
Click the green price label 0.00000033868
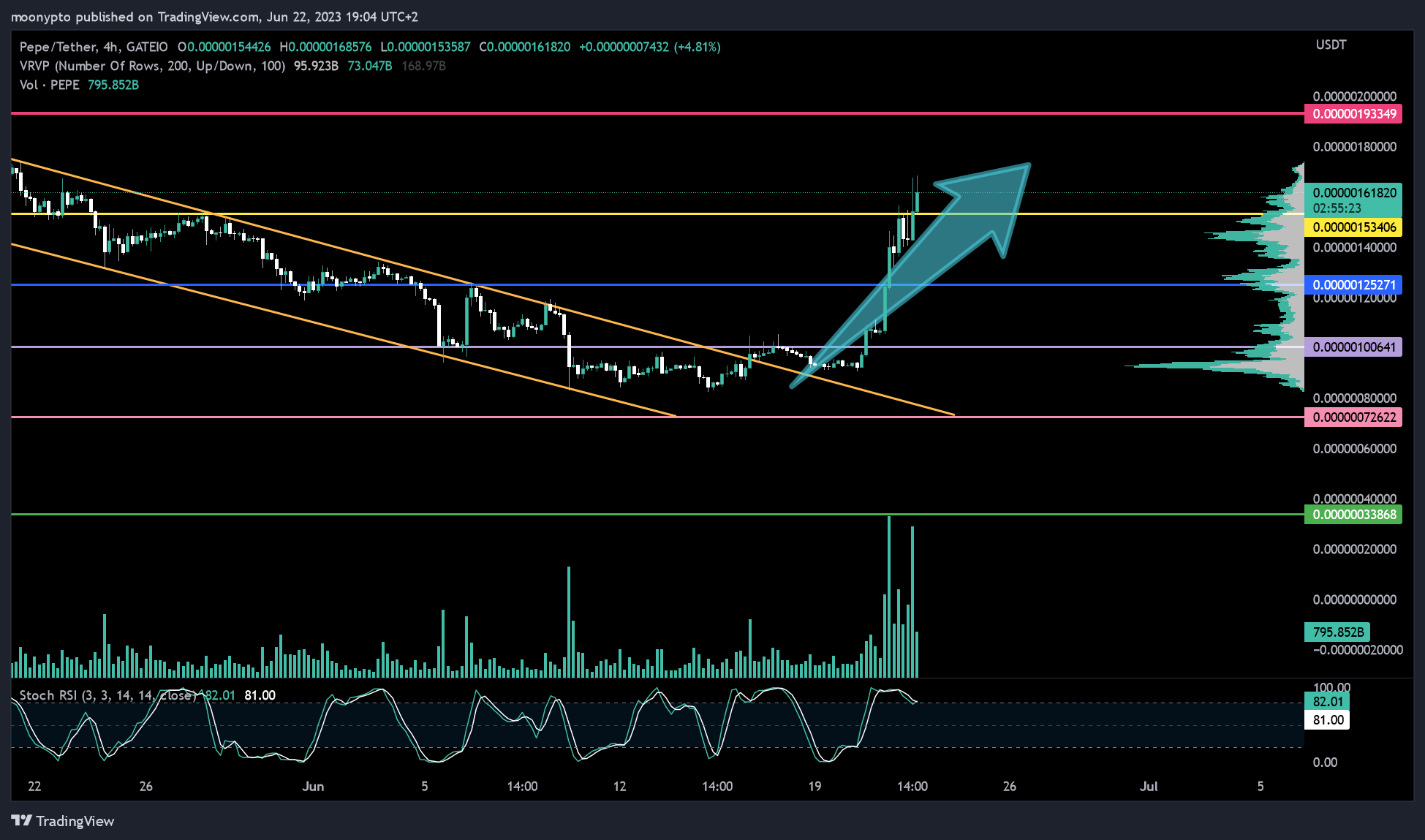tap(1353, 515)
